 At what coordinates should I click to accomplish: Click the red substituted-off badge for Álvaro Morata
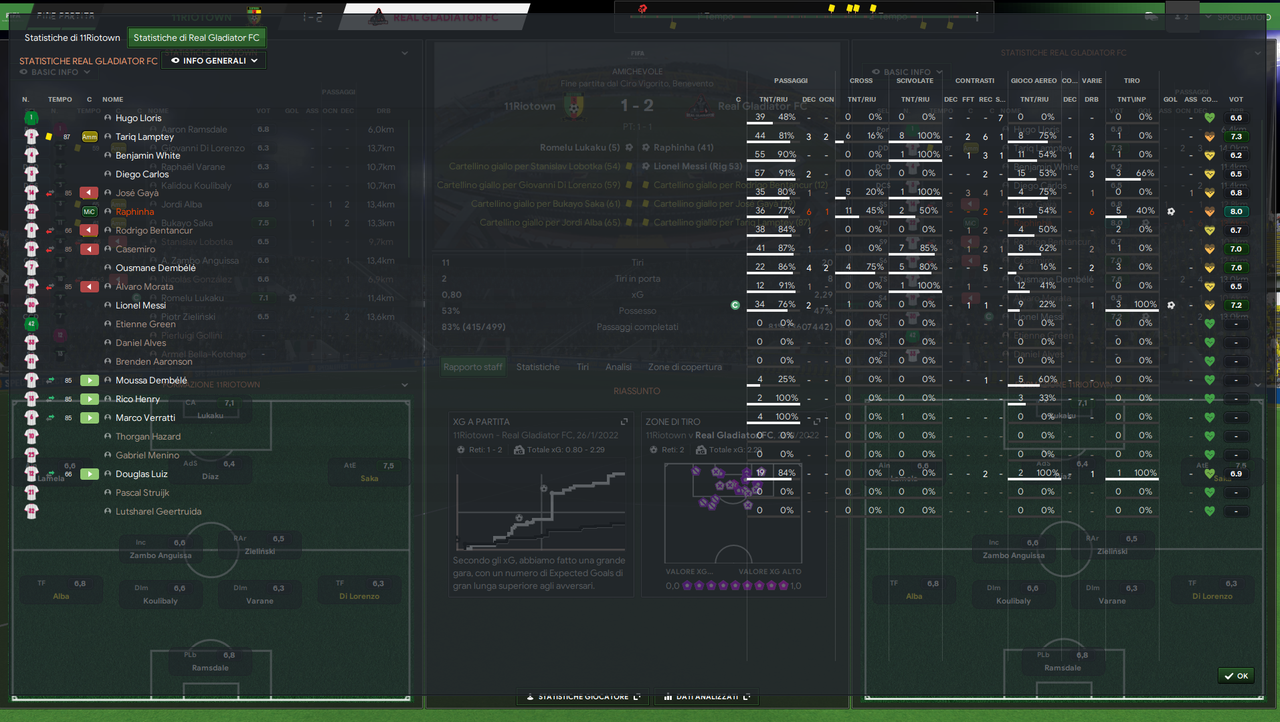pyautogui.click(x=89, y=287)
